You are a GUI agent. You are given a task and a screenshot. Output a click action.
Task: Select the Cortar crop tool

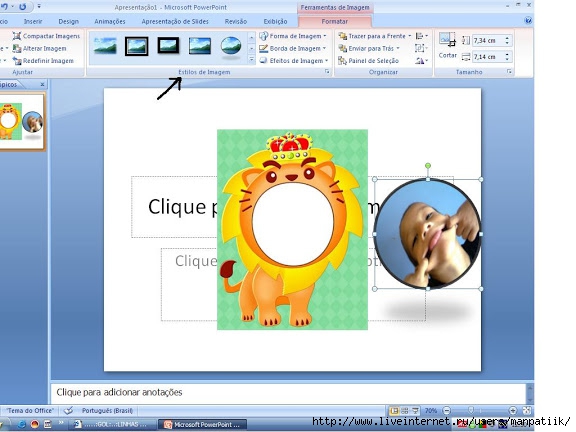coord(447,46)
